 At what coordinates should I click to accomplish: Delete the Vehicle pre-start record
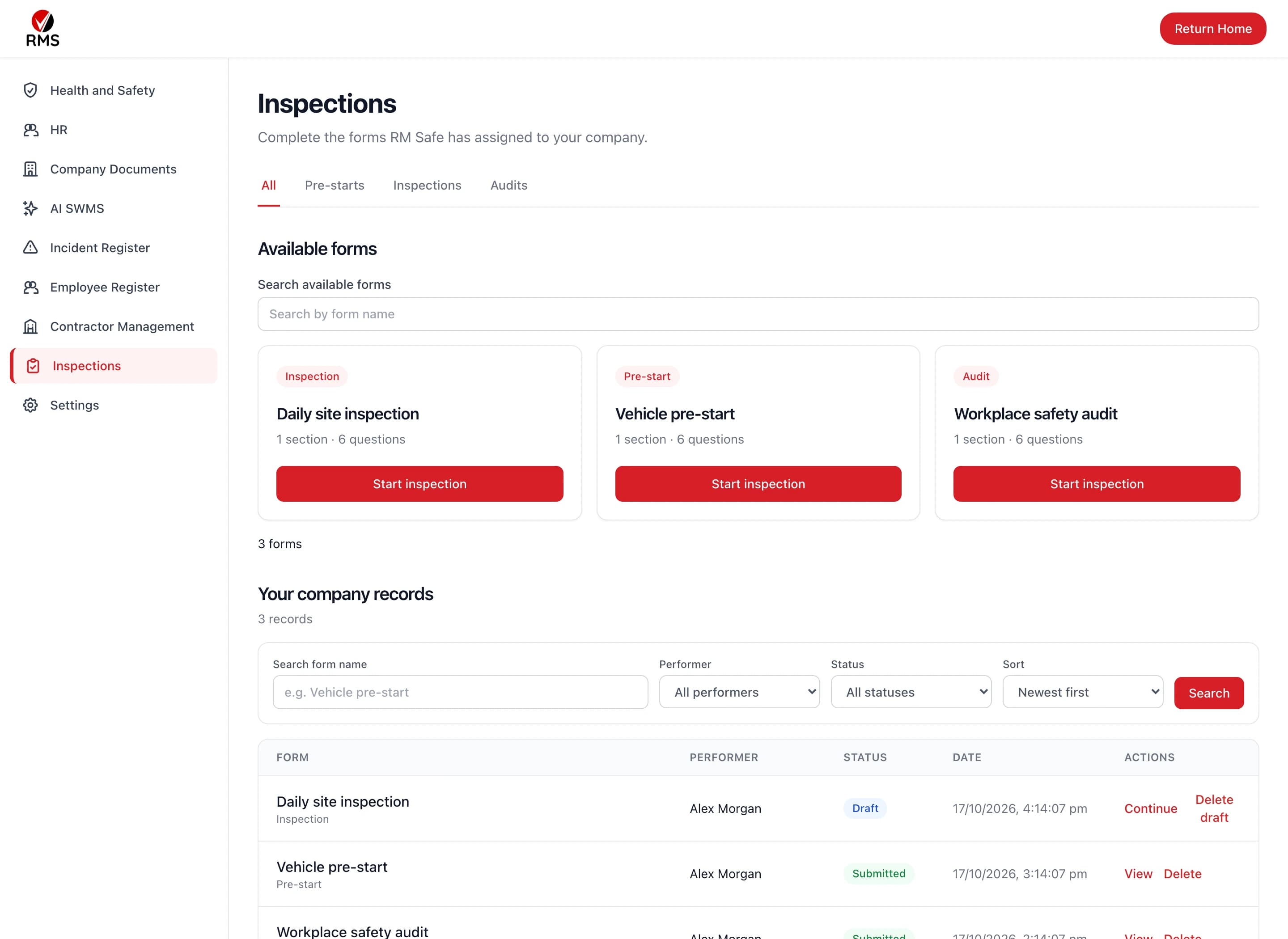tap(1182, 874)
